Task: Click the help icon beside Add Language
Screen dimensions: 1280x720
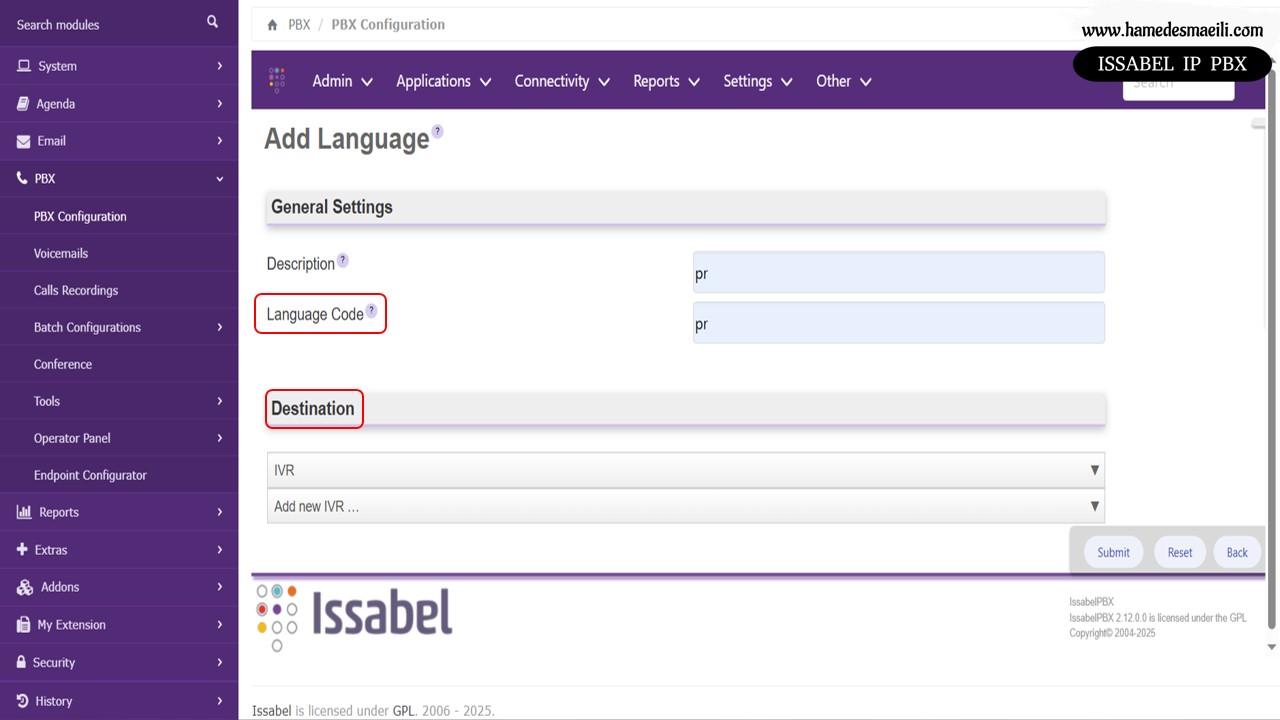Action: point(437,132)
